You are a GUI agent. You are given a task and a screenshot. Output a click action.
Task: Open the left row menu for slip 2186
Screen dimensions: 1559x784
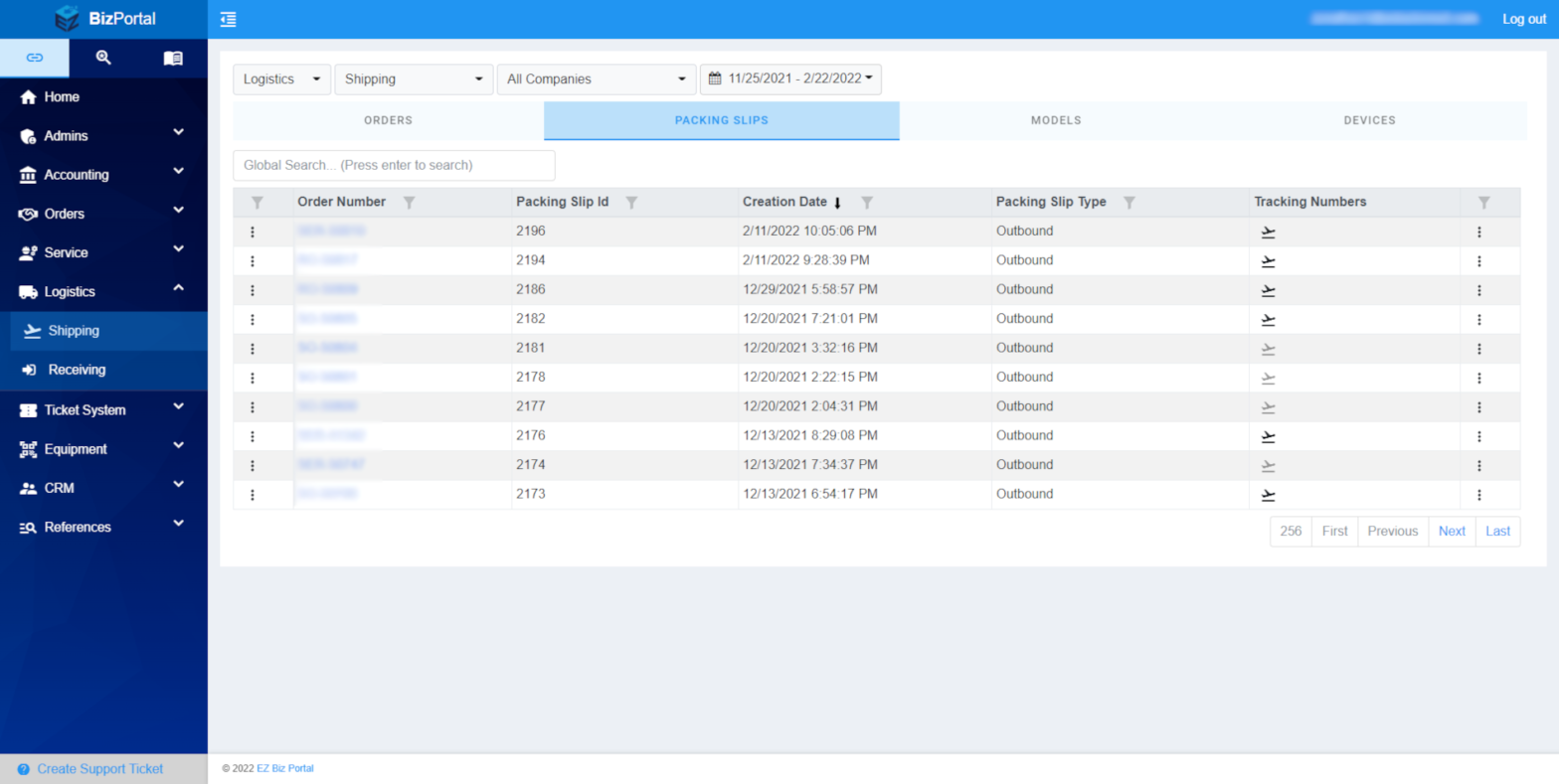253,290
